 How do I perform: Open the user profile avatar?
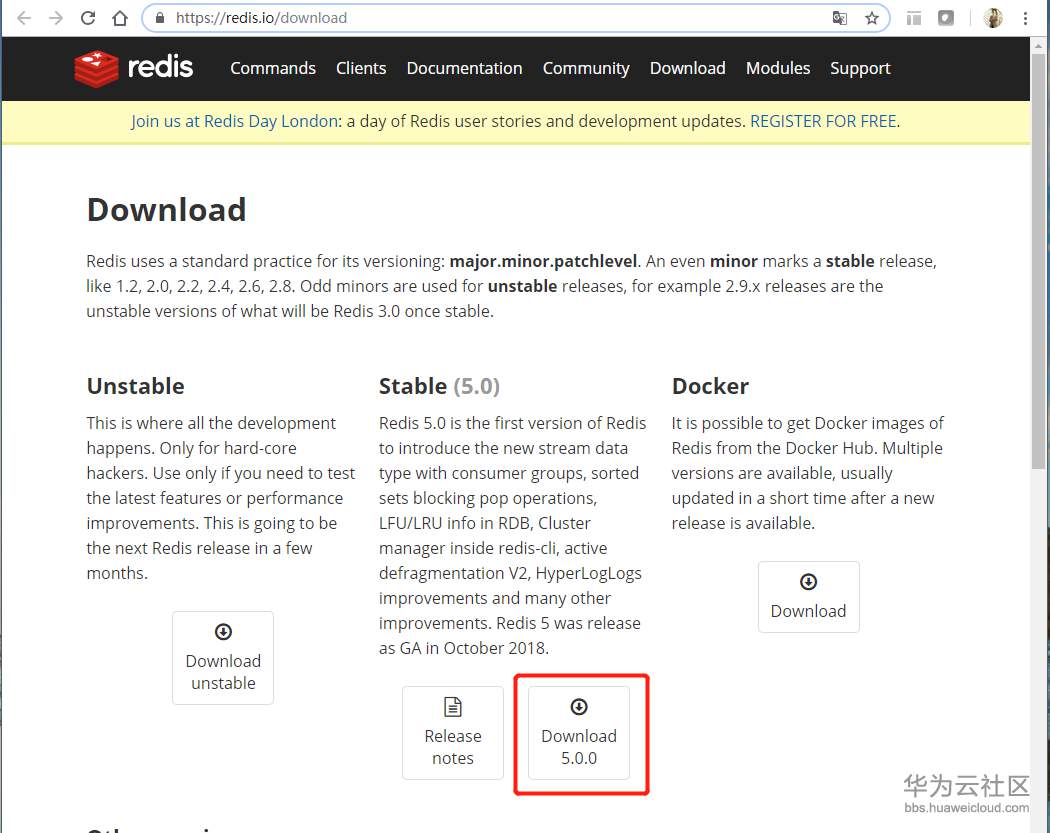click(x=992, y=18)
